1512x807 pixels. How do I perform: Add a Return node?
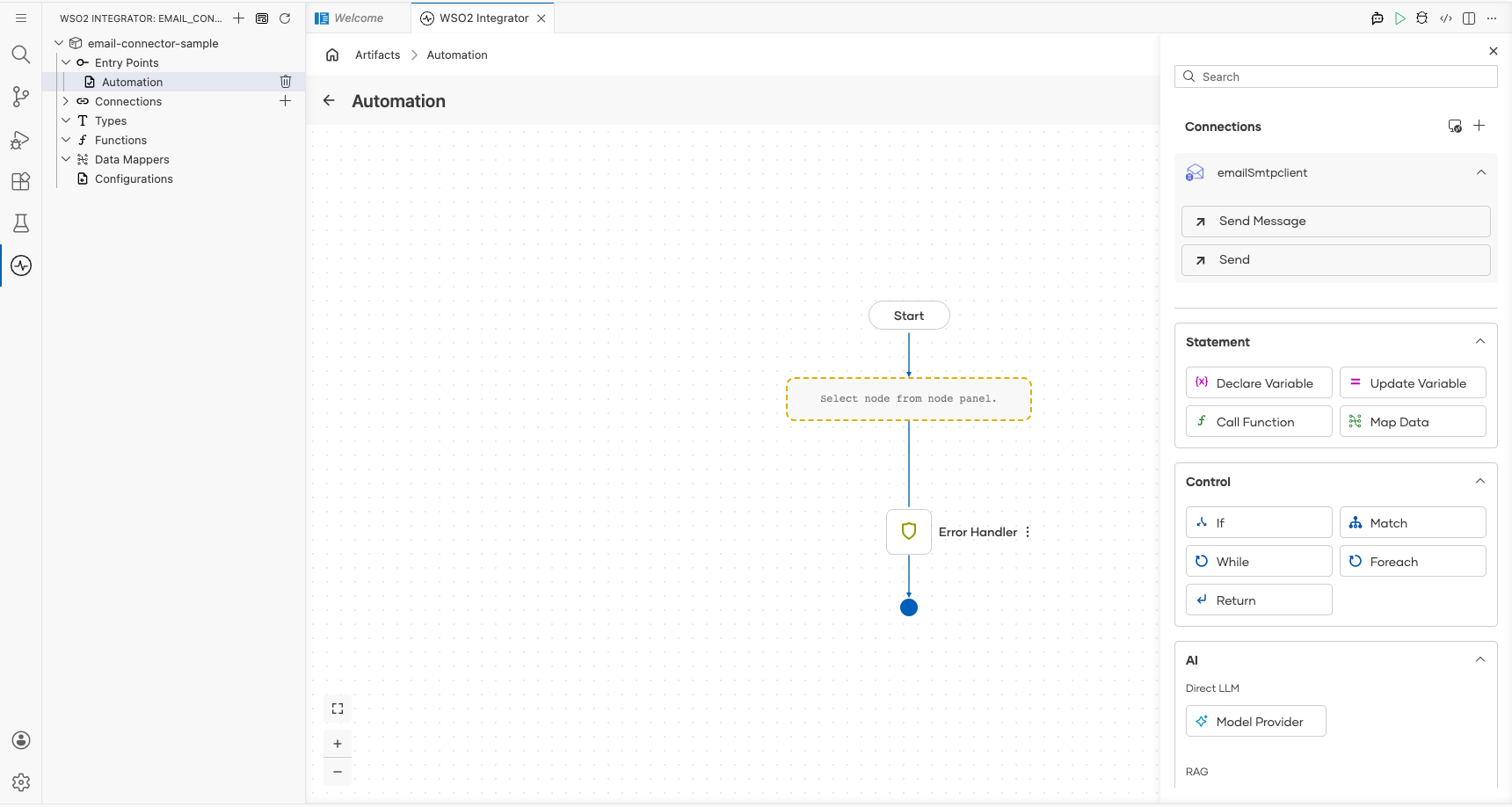click(x=1259, y=600)
